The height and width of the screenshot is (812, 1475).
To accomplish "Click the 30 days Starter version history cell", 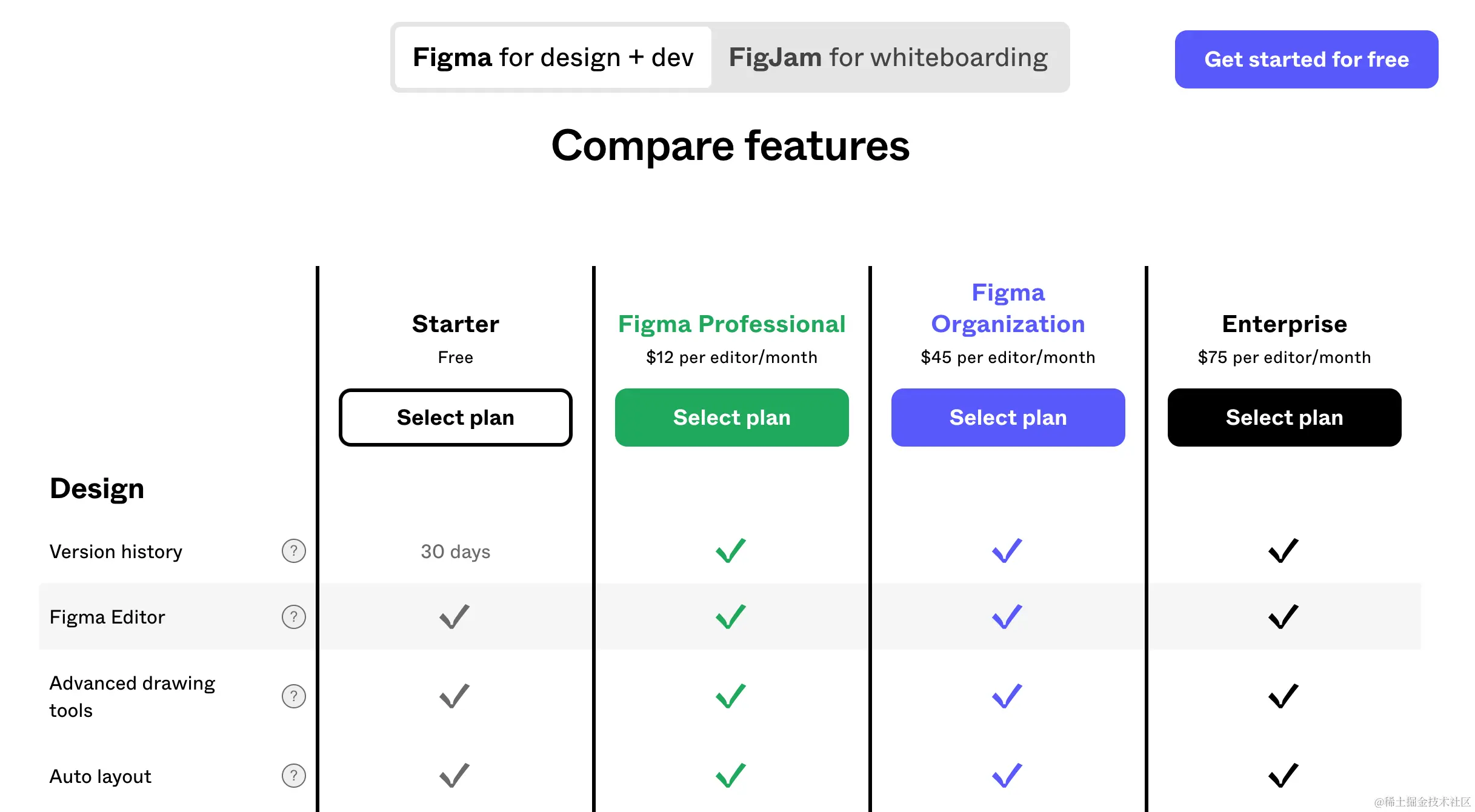I will (x=455, y=551).
